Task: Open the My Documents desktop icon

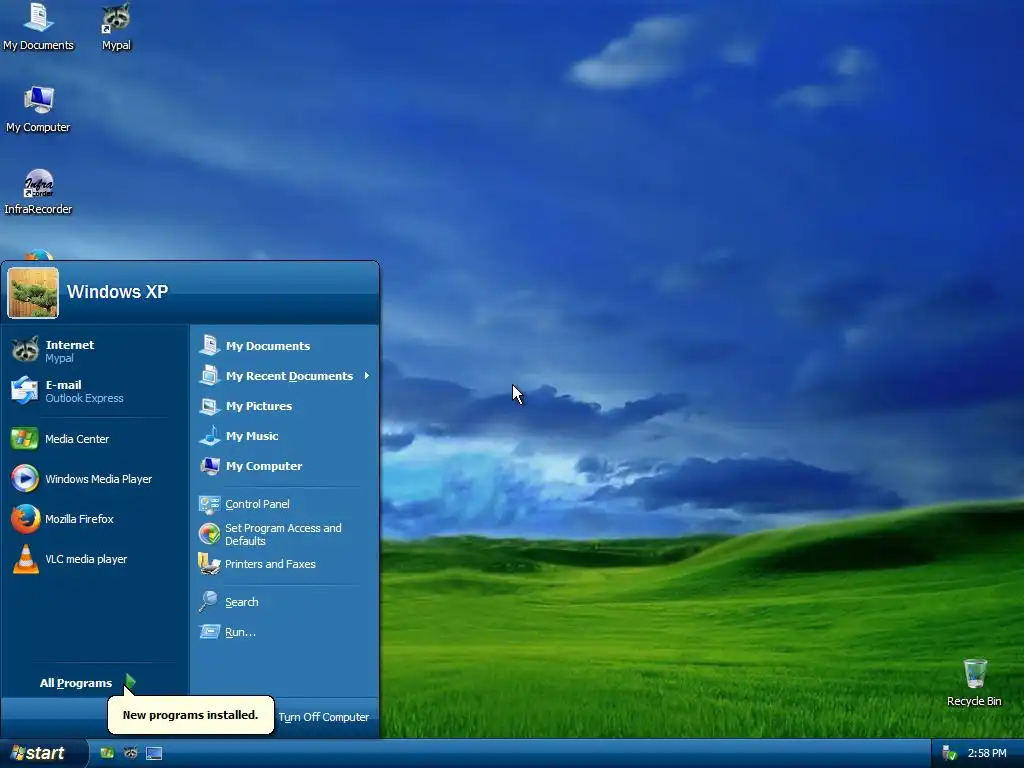Action: point(38,26)
